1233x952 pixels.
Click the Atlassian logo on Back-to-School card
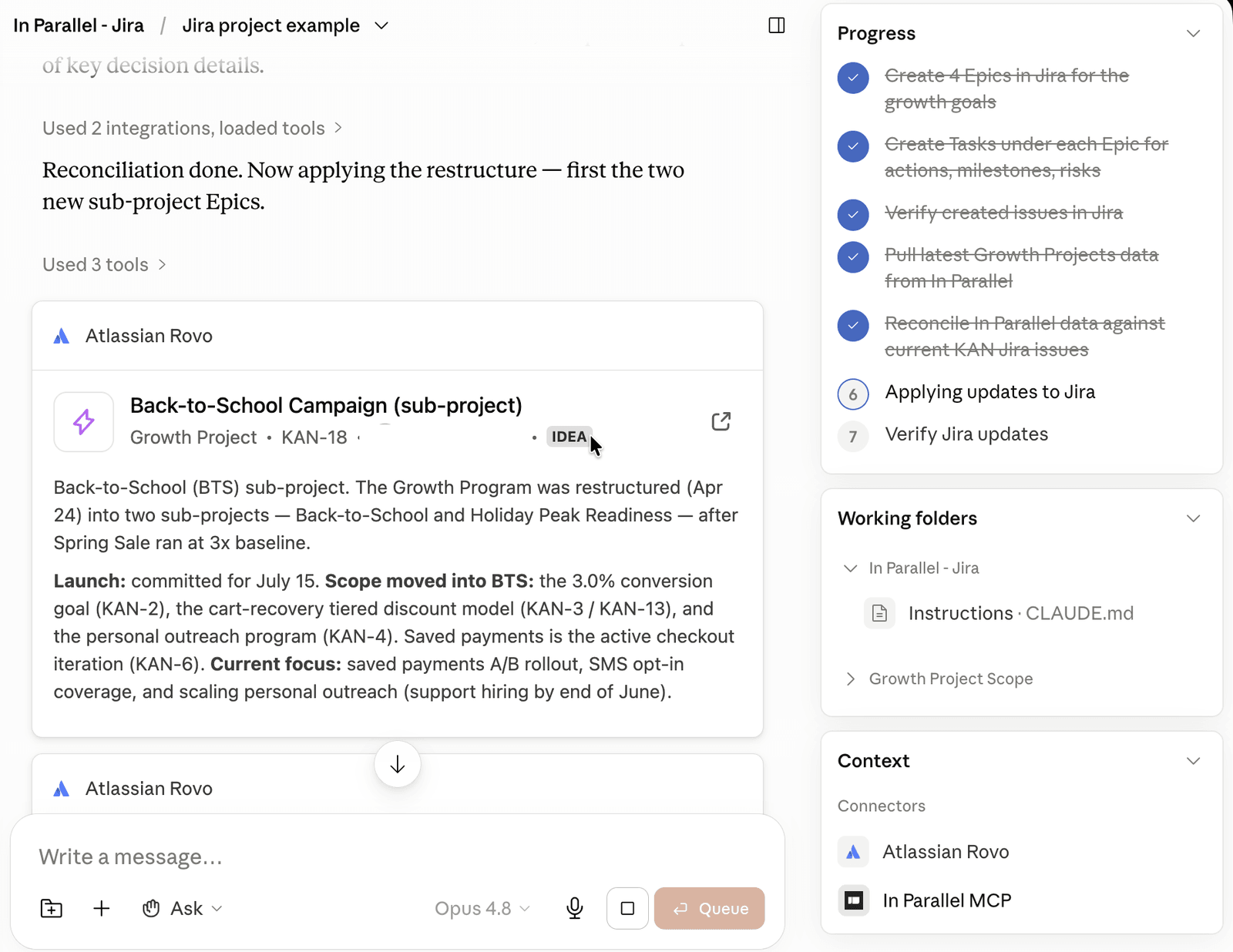pyautogui.click(x=62, y=336)
